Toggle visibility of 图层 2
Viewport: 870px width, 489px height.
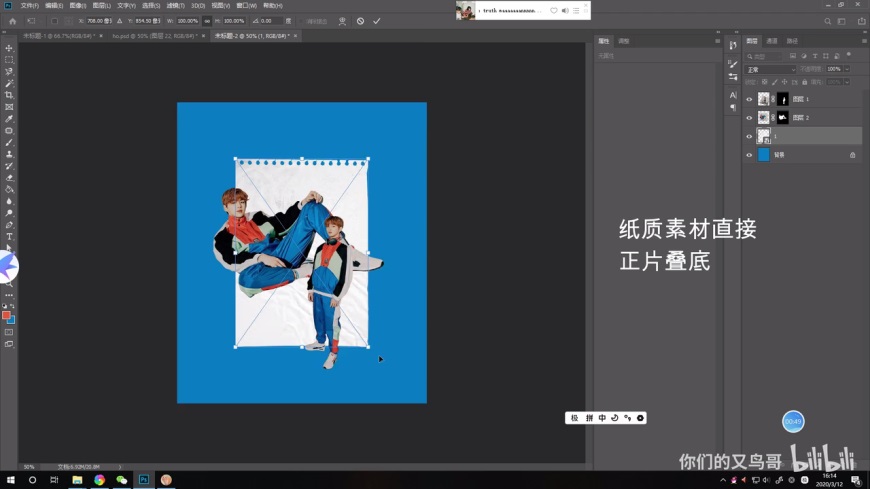coord(749,118)
